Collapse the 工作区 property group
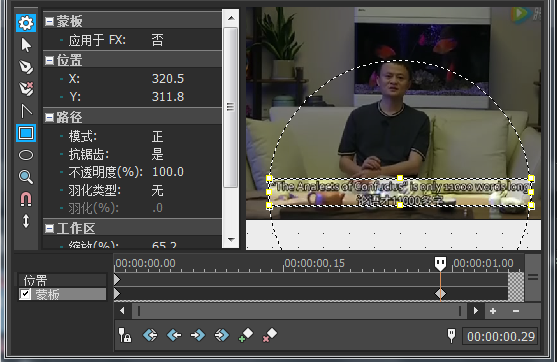Image resolution: width=557 pixels, height=362 pixels. tap(50, 229)
